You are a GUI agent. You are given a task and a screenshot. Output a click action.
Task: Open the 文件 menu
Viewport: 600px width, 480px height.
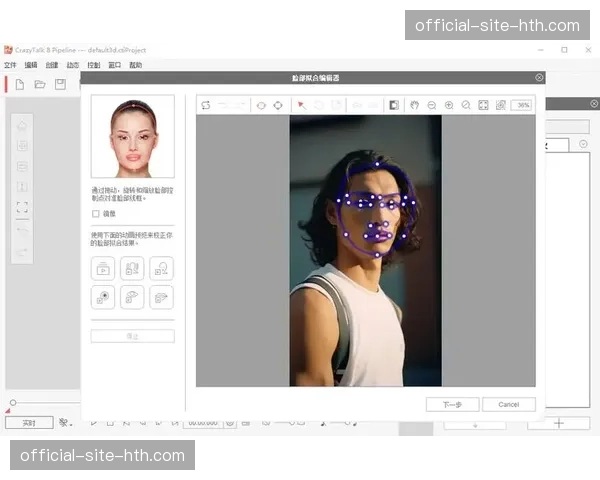10,65
